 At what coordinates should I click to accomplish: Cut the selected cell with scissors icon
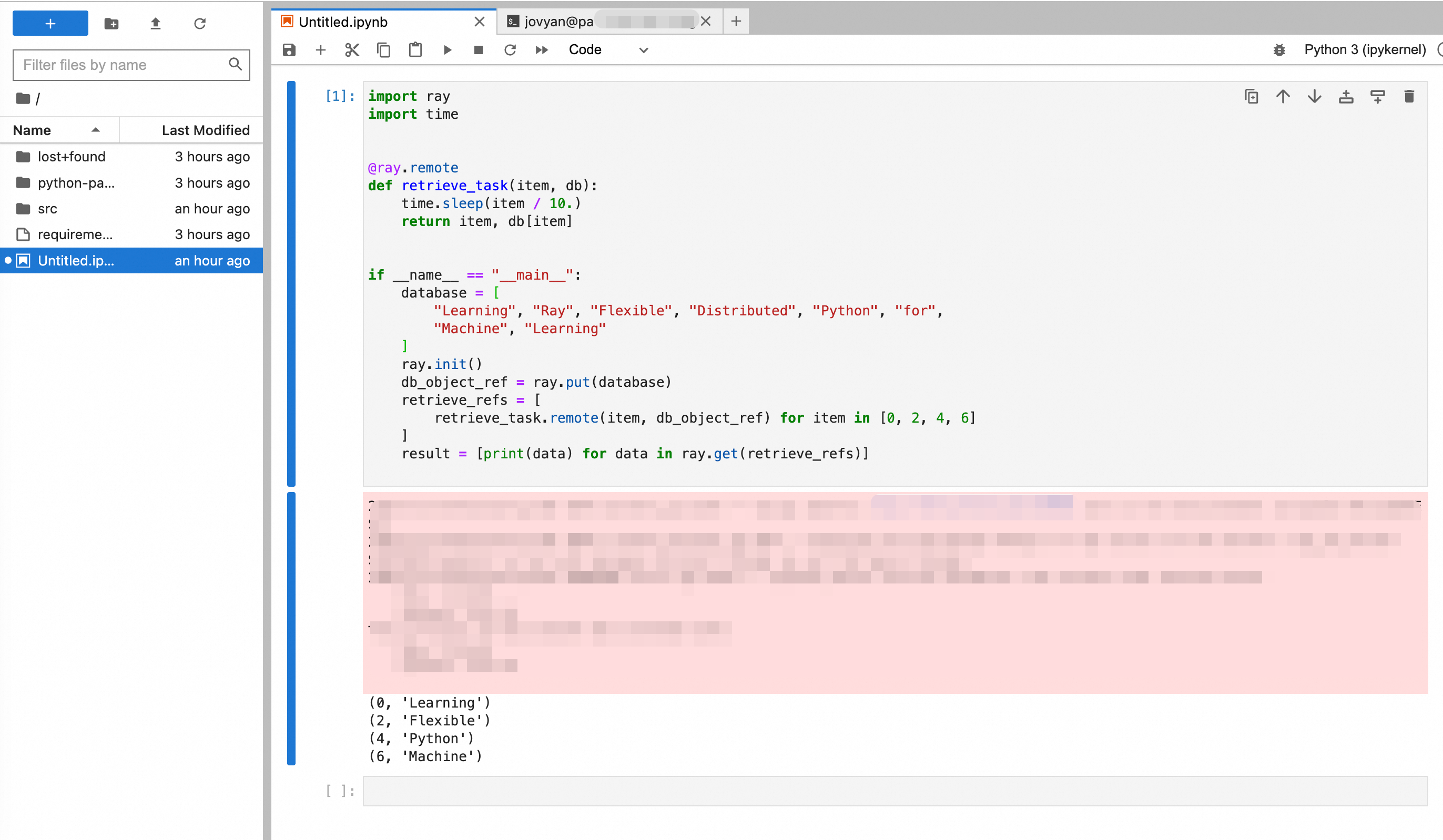pos(352,50)
